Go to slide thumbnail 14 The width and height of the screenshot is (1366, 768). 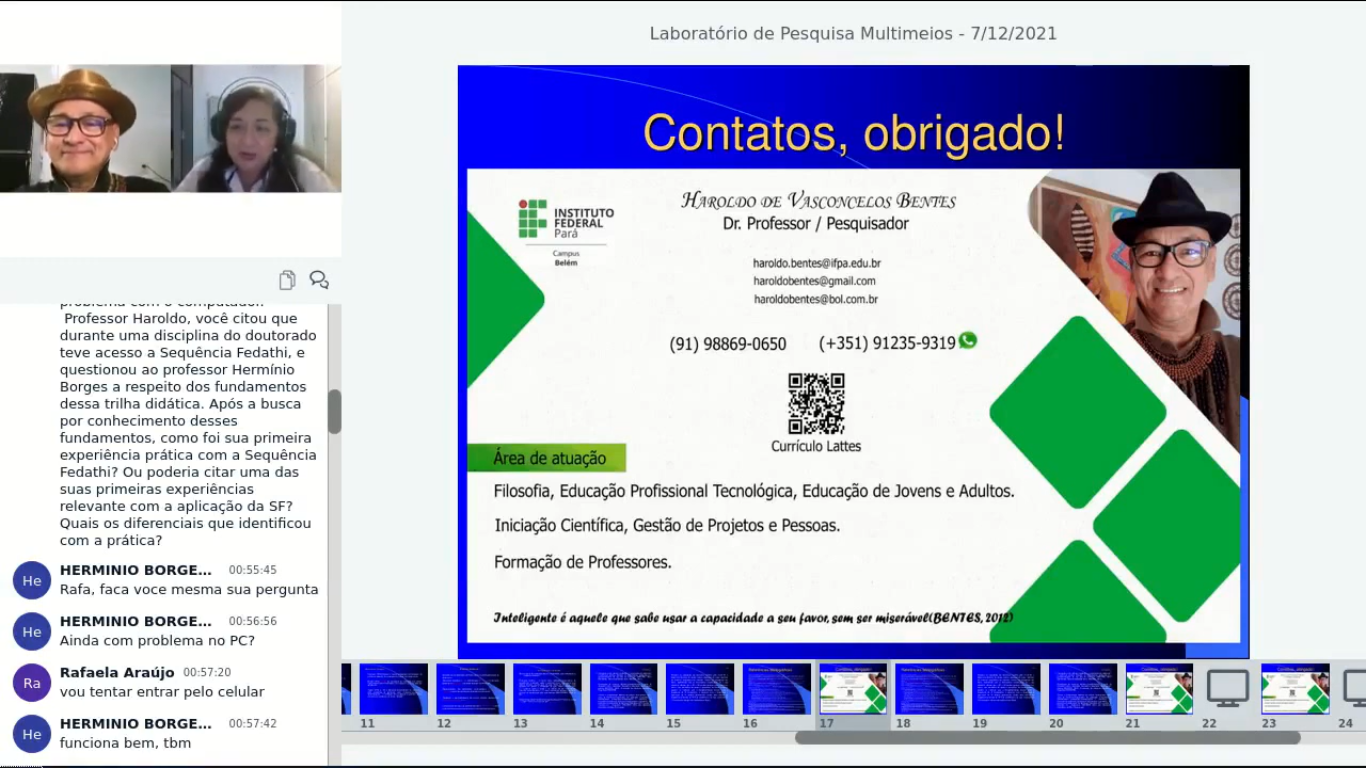pos(623,689)
